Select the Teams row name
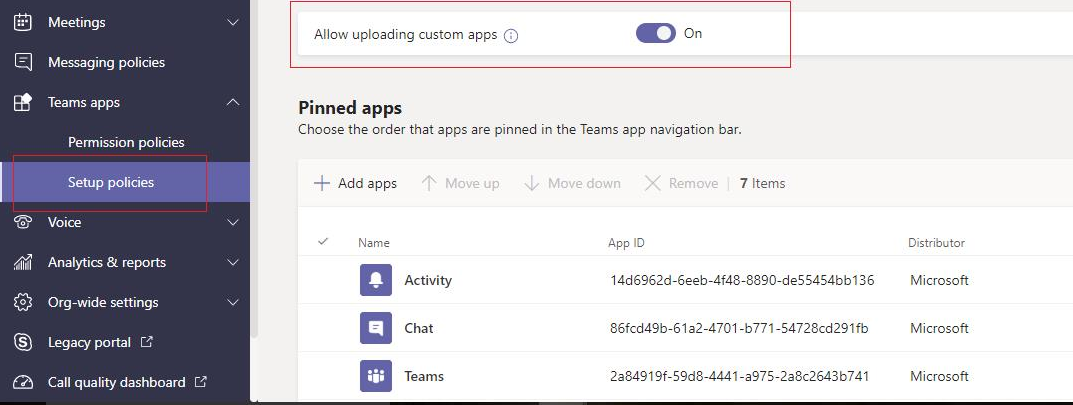This screenshot has height=405, width=1073. 424,376
